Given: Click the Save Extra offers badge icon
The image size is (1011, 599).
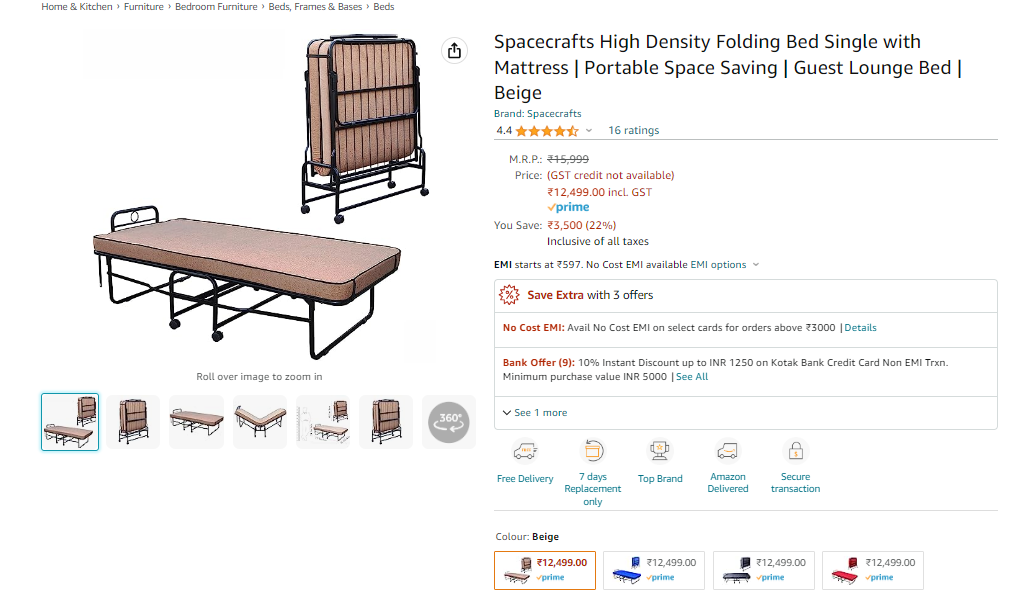Looking at the screenshot, I should (x=509, y=295).
